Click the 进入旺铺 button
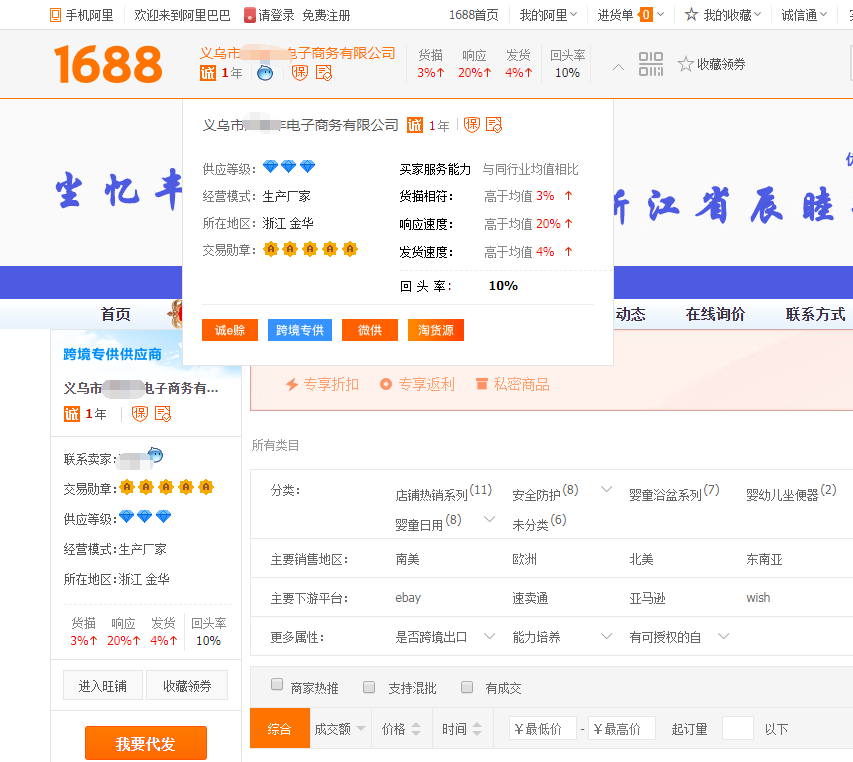 tap(103, 685)
